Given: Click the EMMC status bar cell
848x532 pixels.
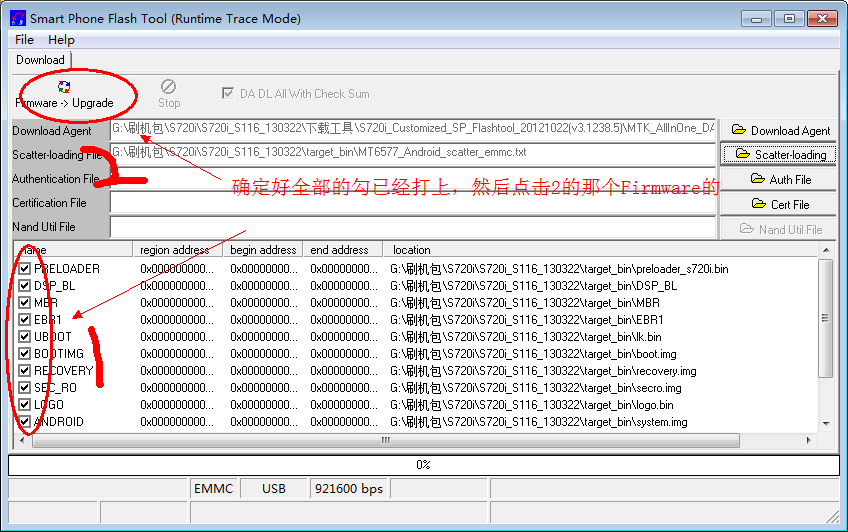Looking at the screenshot, I should (214, 489).
